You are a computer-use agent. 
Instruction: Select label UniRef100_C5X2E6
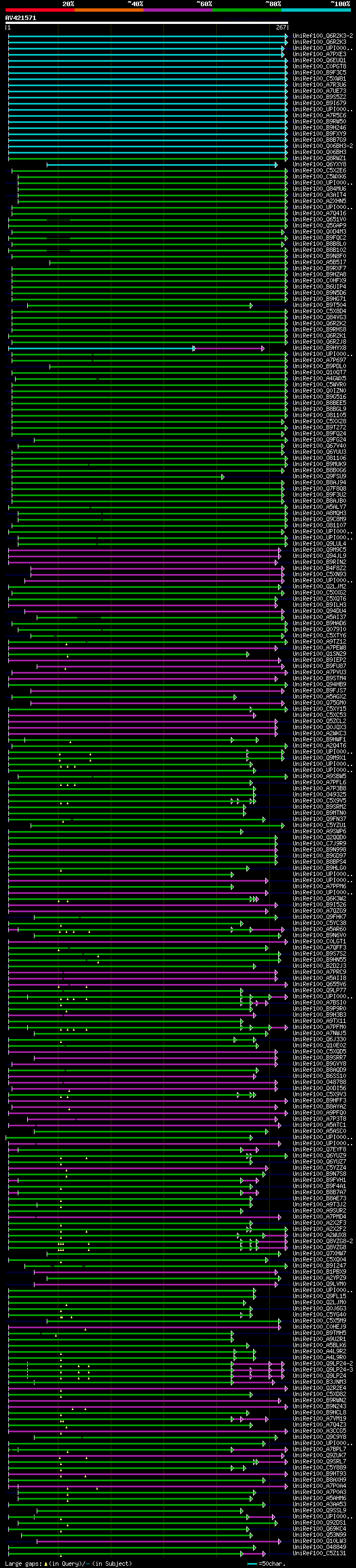(319, 170)
